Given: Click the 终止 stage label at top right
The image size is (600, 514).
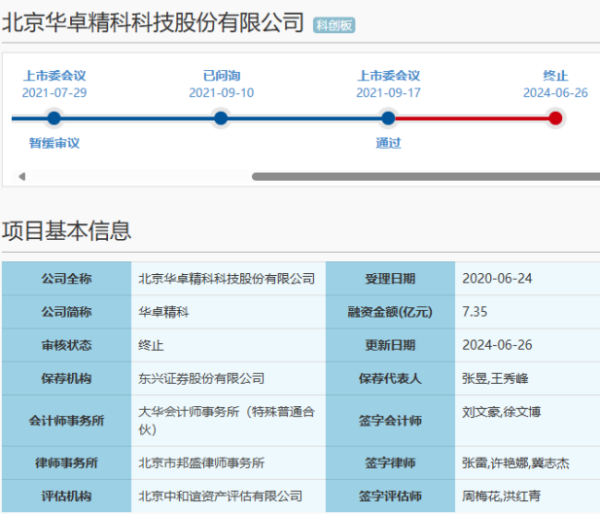Looking at the screenshot, I should [x=555, y=76].
